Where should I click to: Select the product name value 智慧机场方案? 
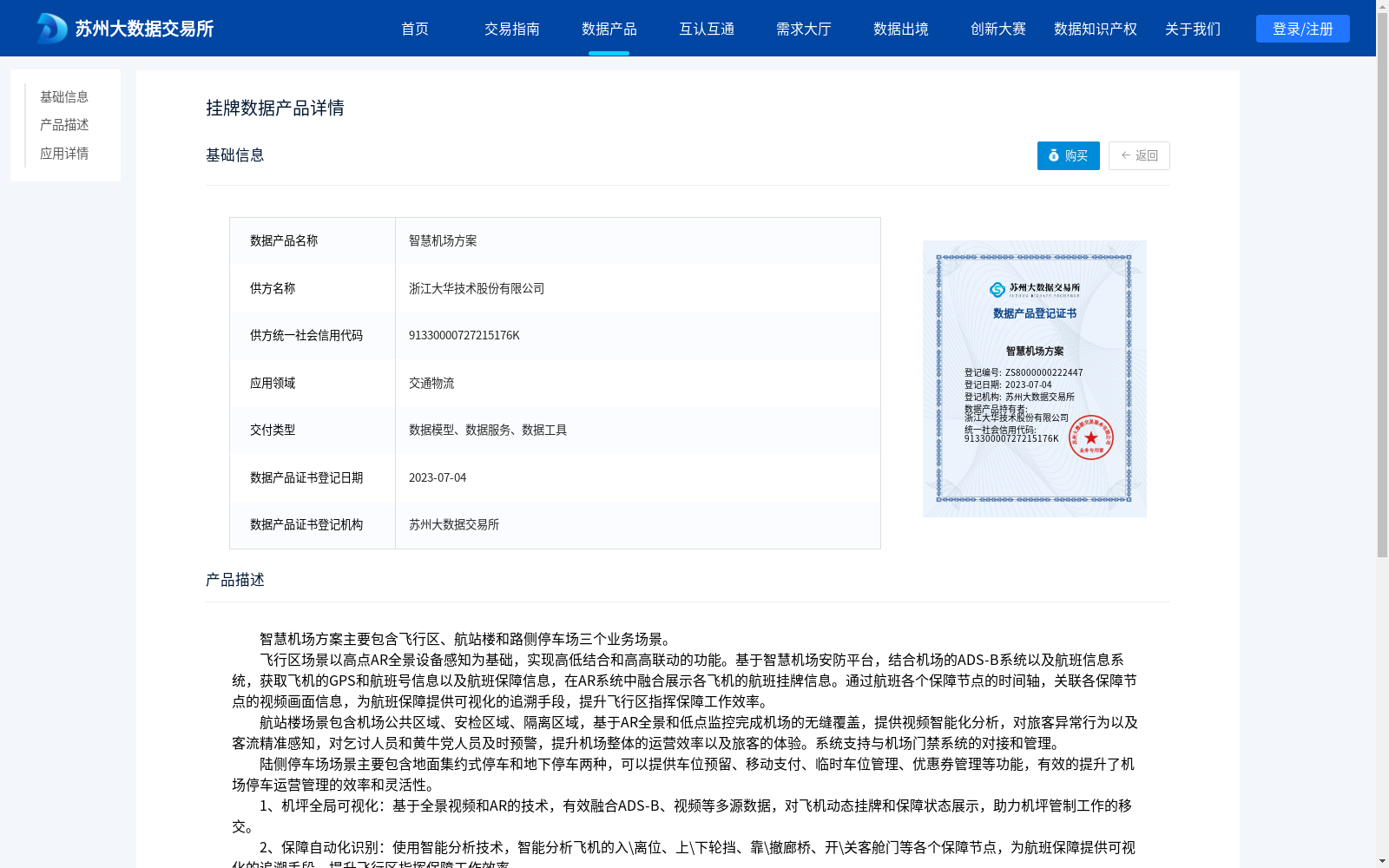pyautogui.click(x=443, y=240)
